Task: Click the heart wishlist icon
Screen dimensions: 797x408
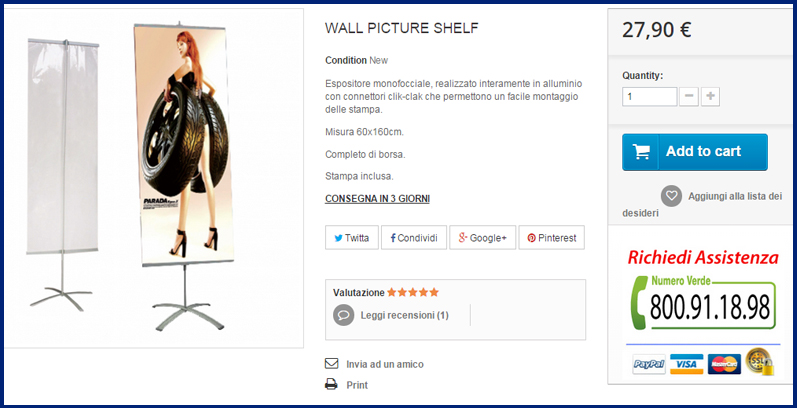Action: 671,196
